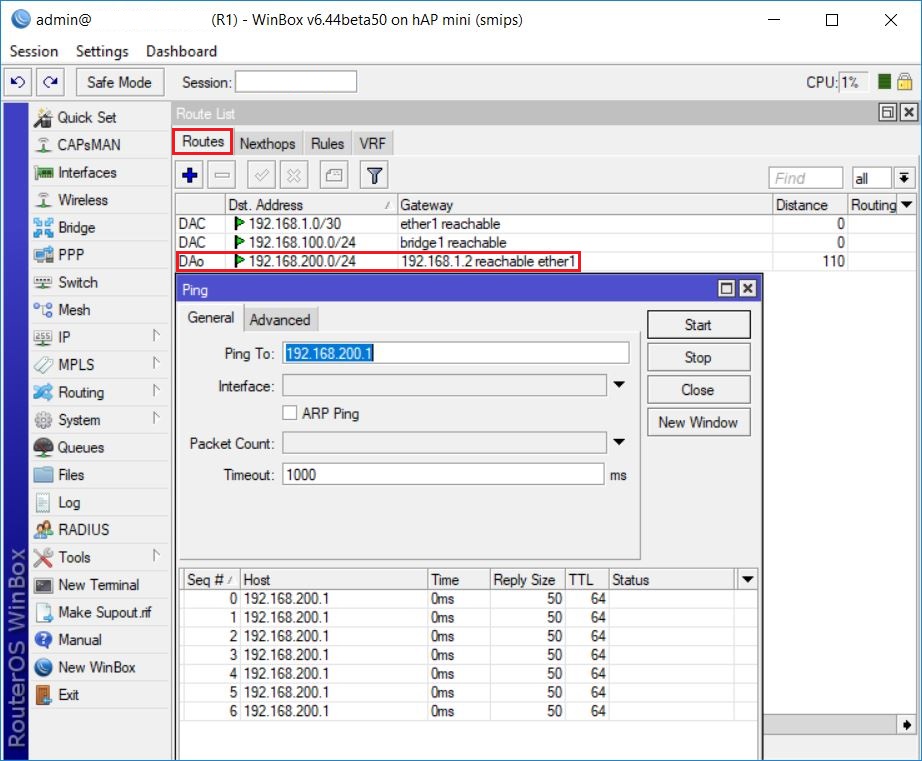Enable route with checkmark icon

pyautogui.click(x=262, y=175)
